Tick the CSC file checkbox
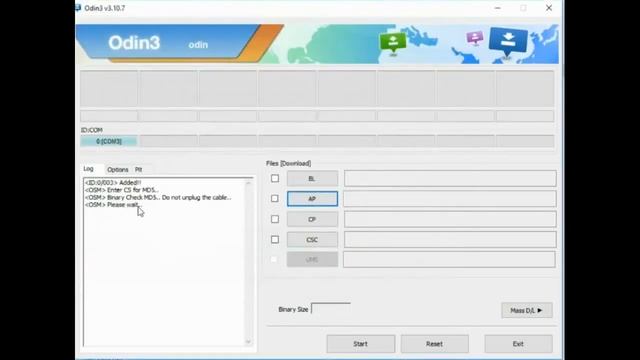 point(275,240)
